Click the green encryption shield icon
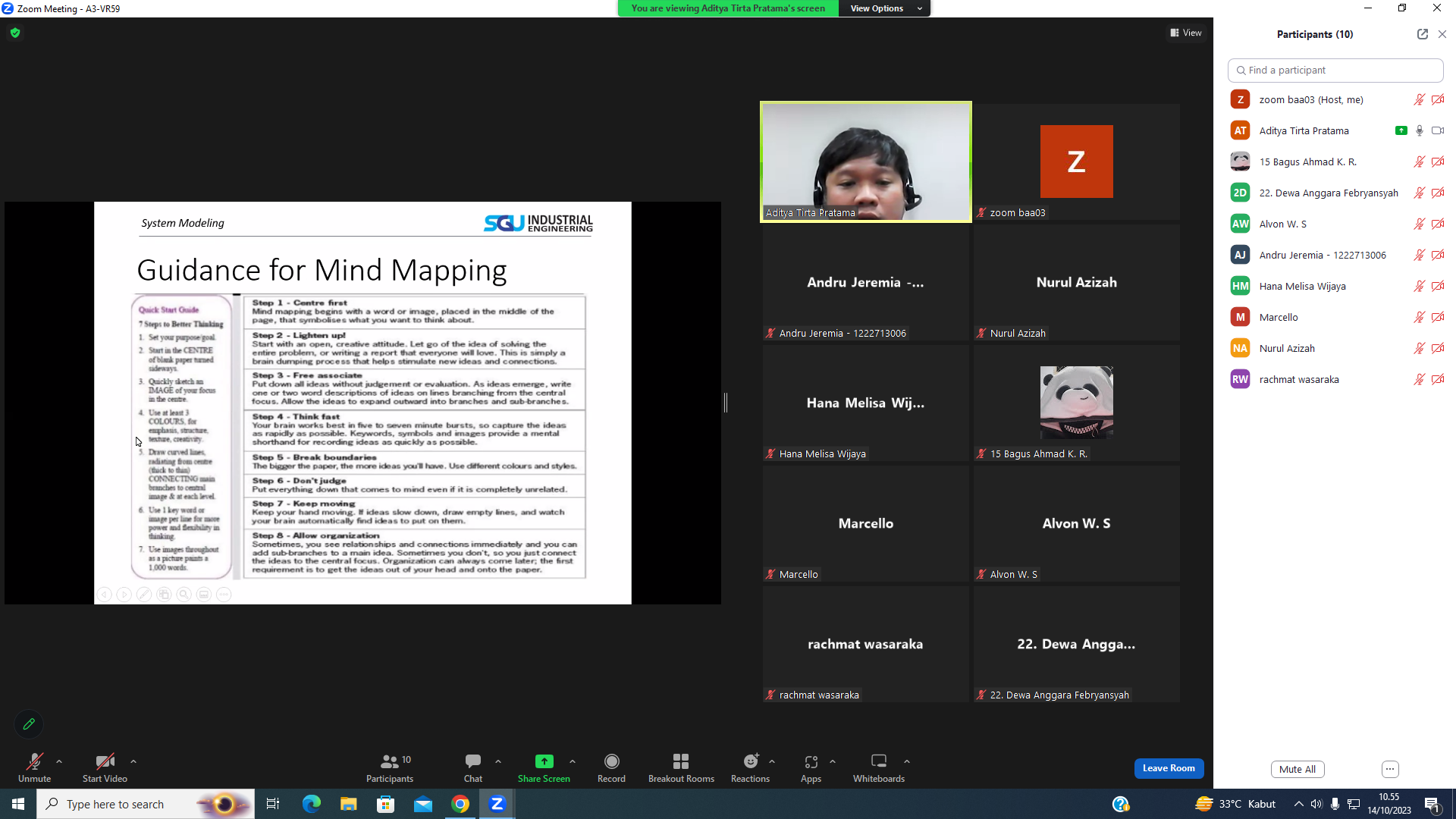 (x=15, y=33)
